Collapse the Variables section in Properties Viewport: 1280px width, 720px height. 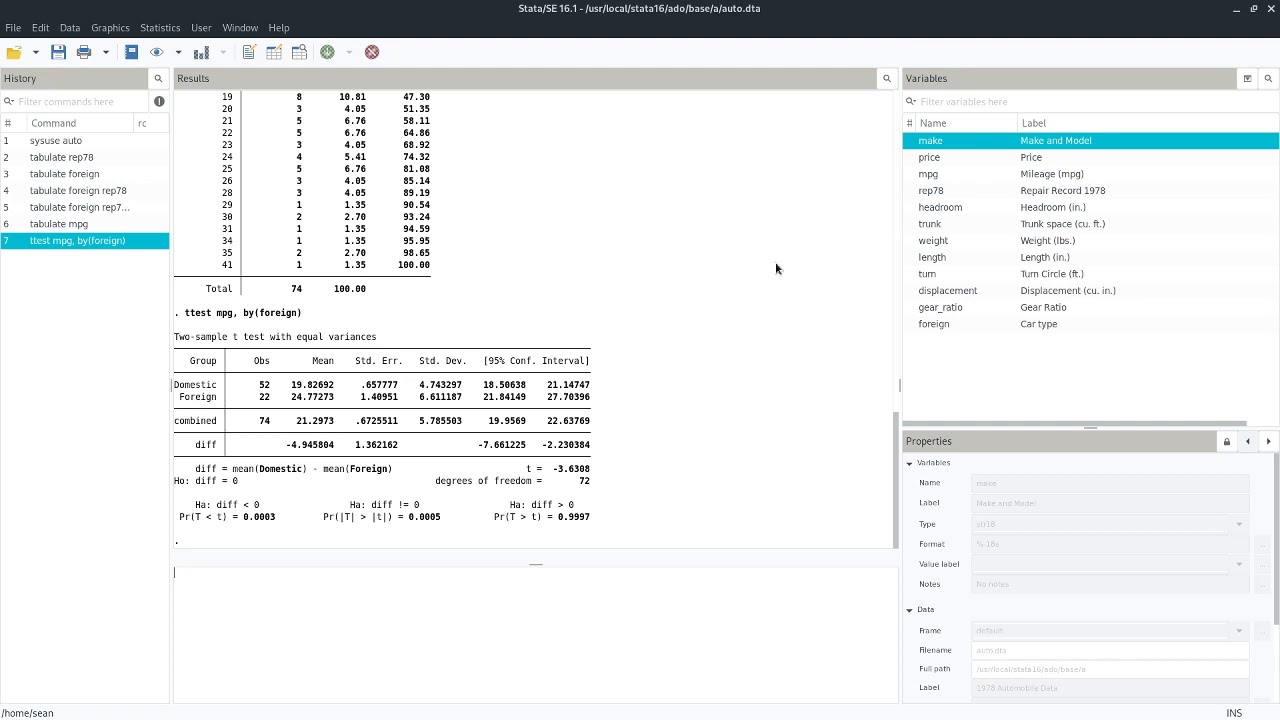point(909,463)
